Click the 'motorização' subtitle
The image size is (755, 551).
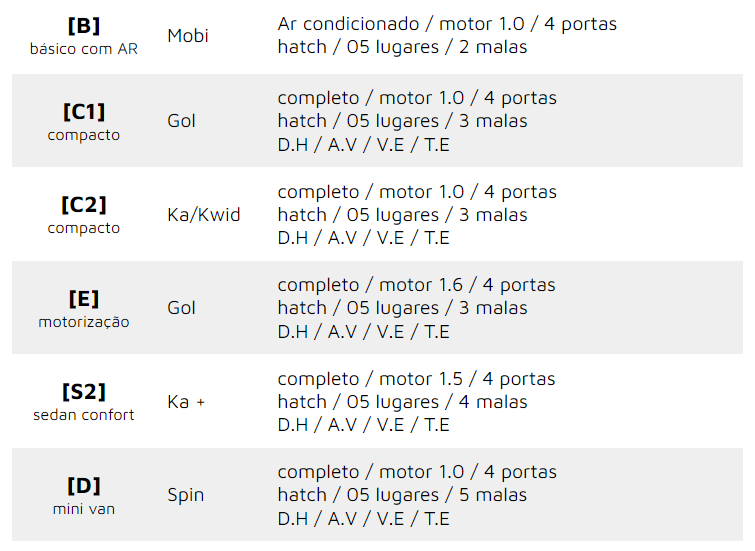pyautogui.click(x=84, y=322)
